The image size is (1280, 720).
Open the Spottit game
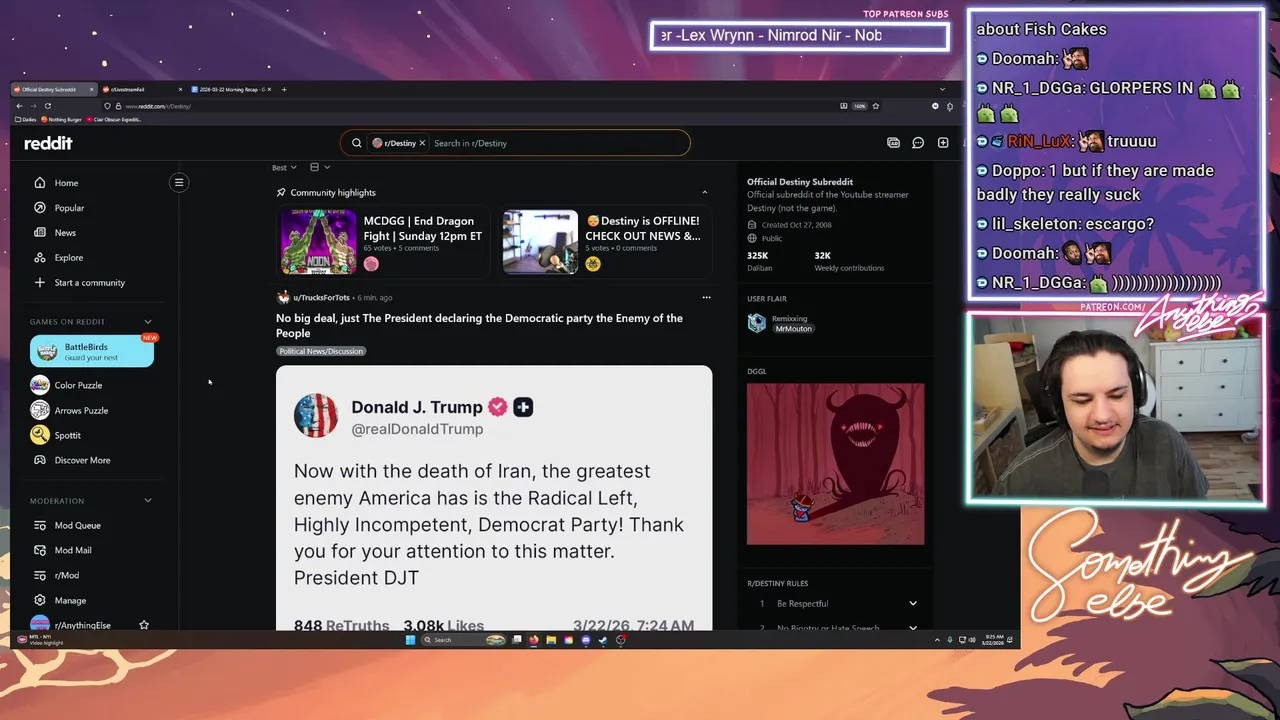(x=56, y=435)
